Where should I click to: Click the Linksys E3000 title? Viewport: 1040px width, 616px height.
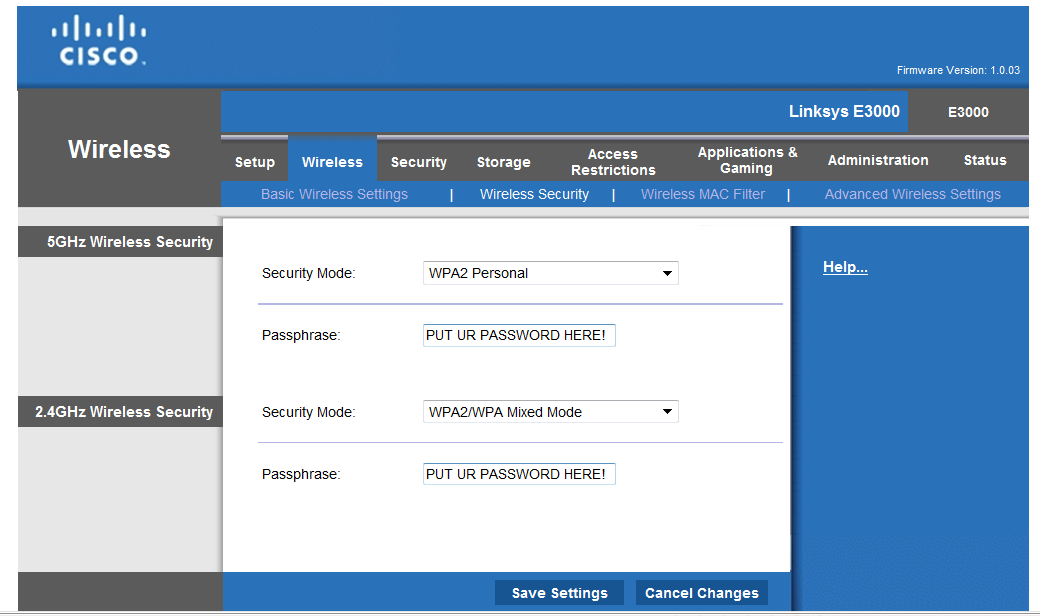click(x=844, y=111)
